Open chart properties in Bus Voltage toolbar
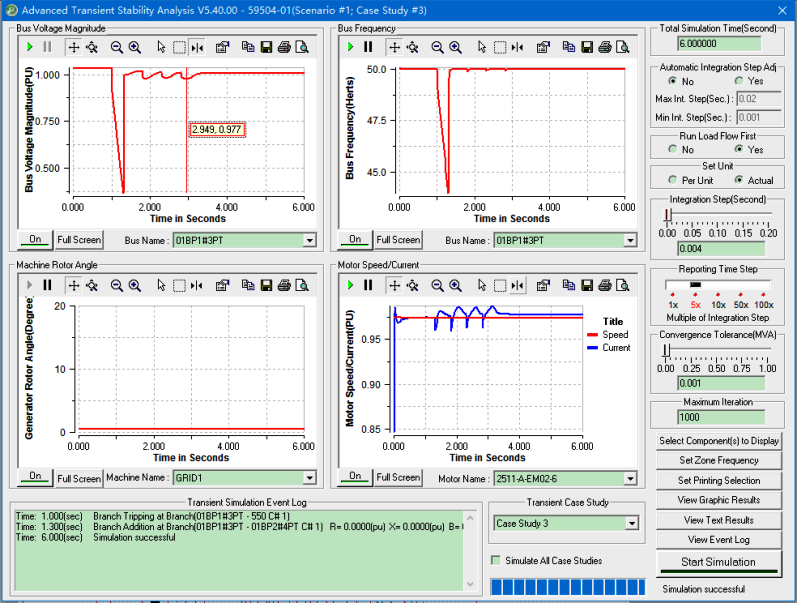The height and width of the screenshot is (603, 797). click(x=222, y=47)
